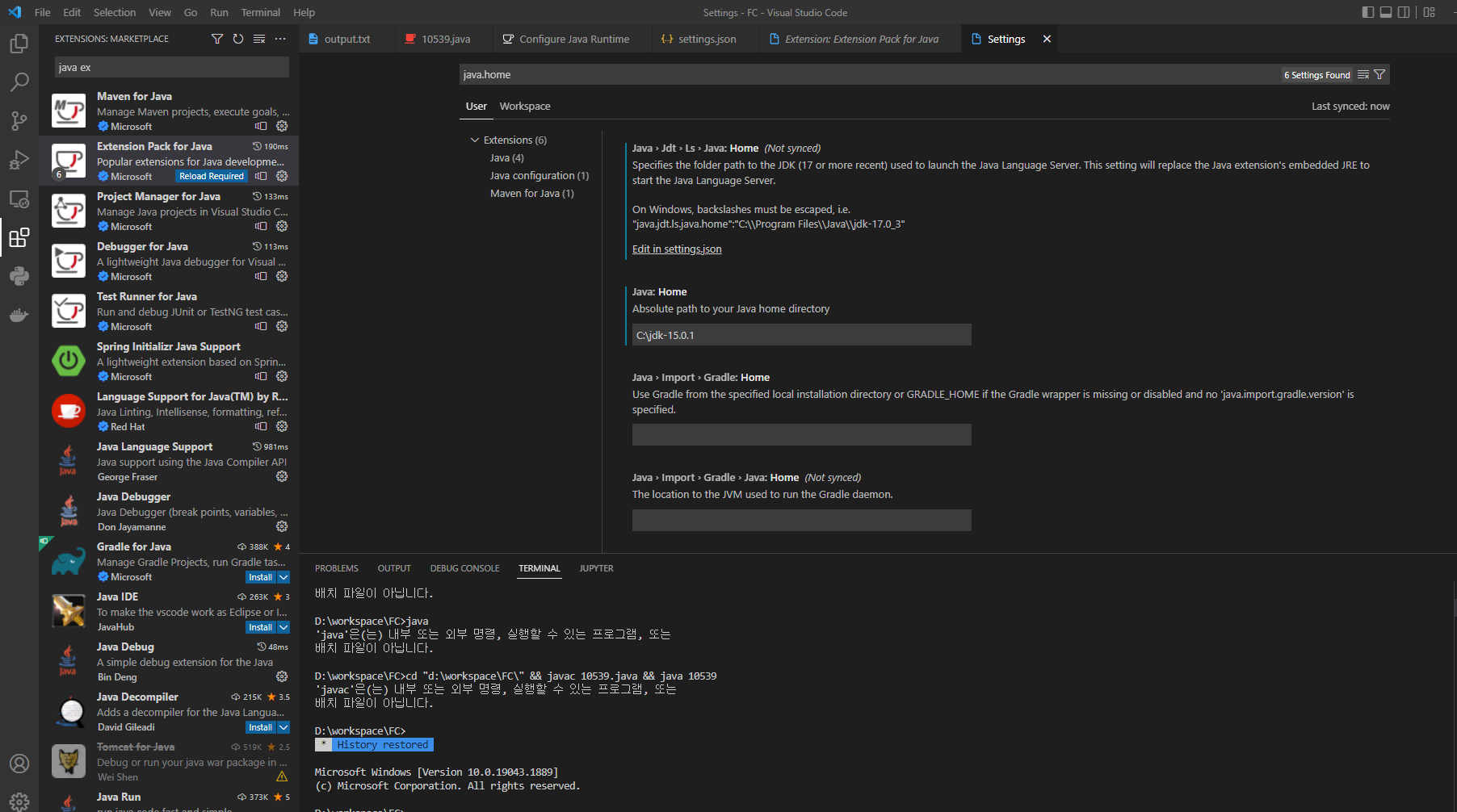Click Edit in settings.json link

[x=677, y=249]
